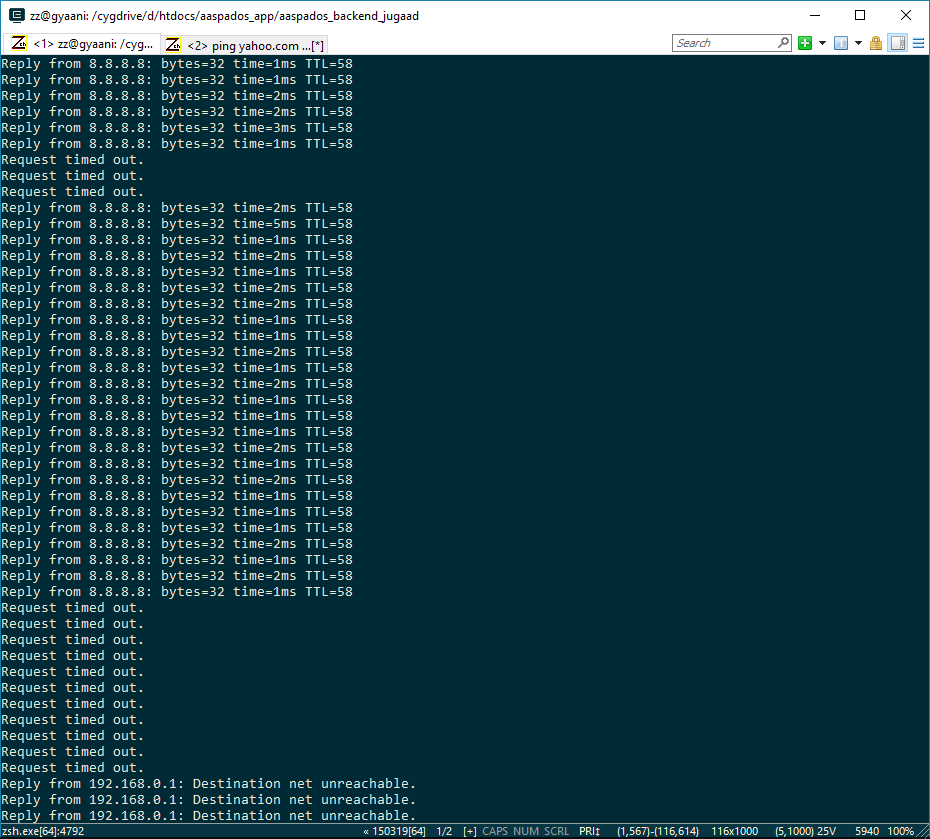
Task: Click the magnifier icon in the search box
Action: tap(784, 43)
